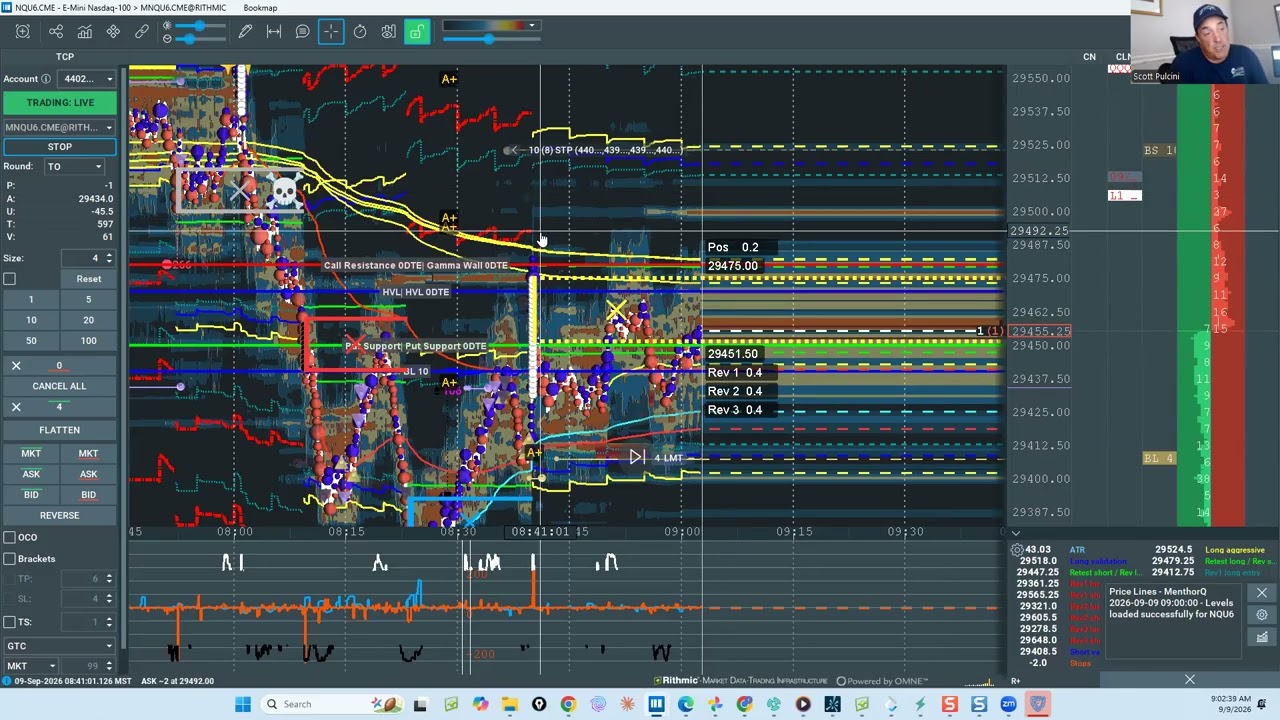The width and height of the screenshot is (1280, 720).
Task: Open the chart indicators icon
Action: (85, 32)
